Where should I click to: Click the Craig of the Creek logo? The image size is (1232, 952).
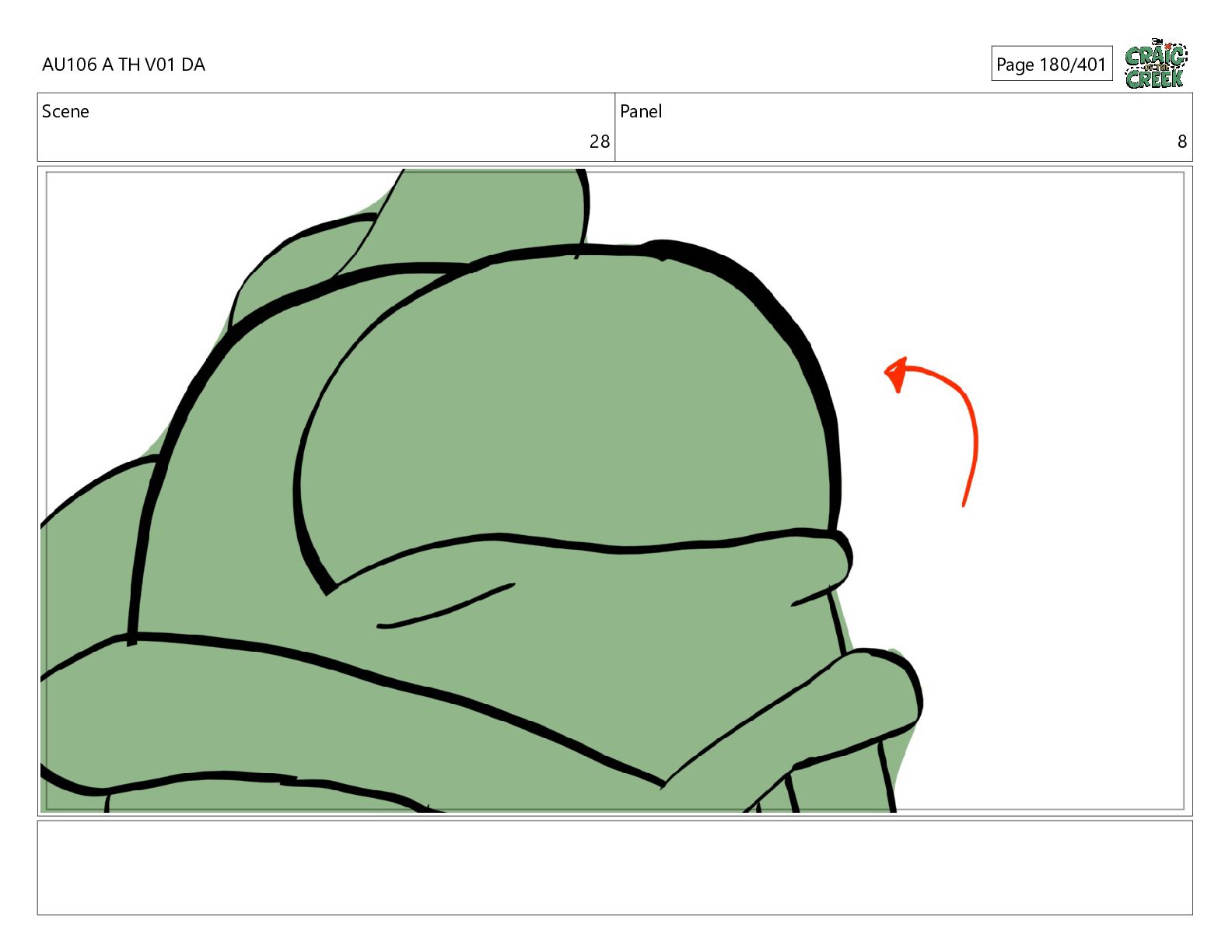coord(1156,63)
